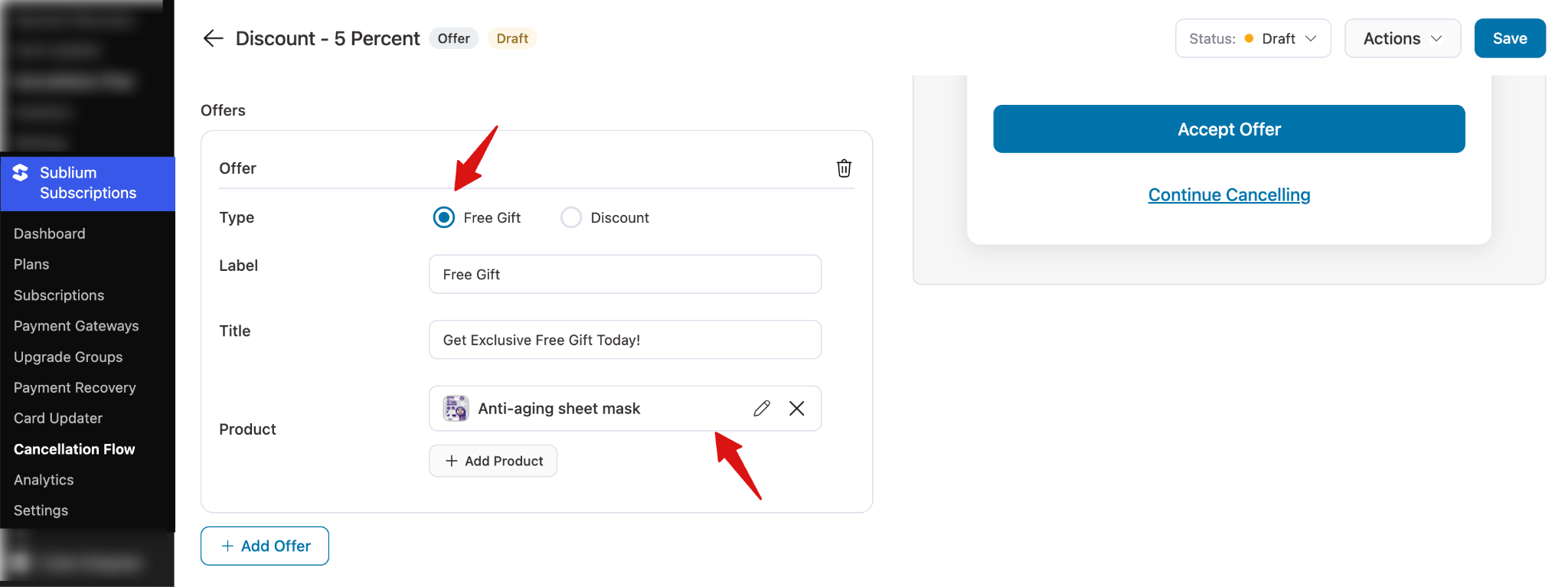1568x587 pixels.
Task: Open Cancellation Flow in sidebar
Action: [x=74, y=449]
